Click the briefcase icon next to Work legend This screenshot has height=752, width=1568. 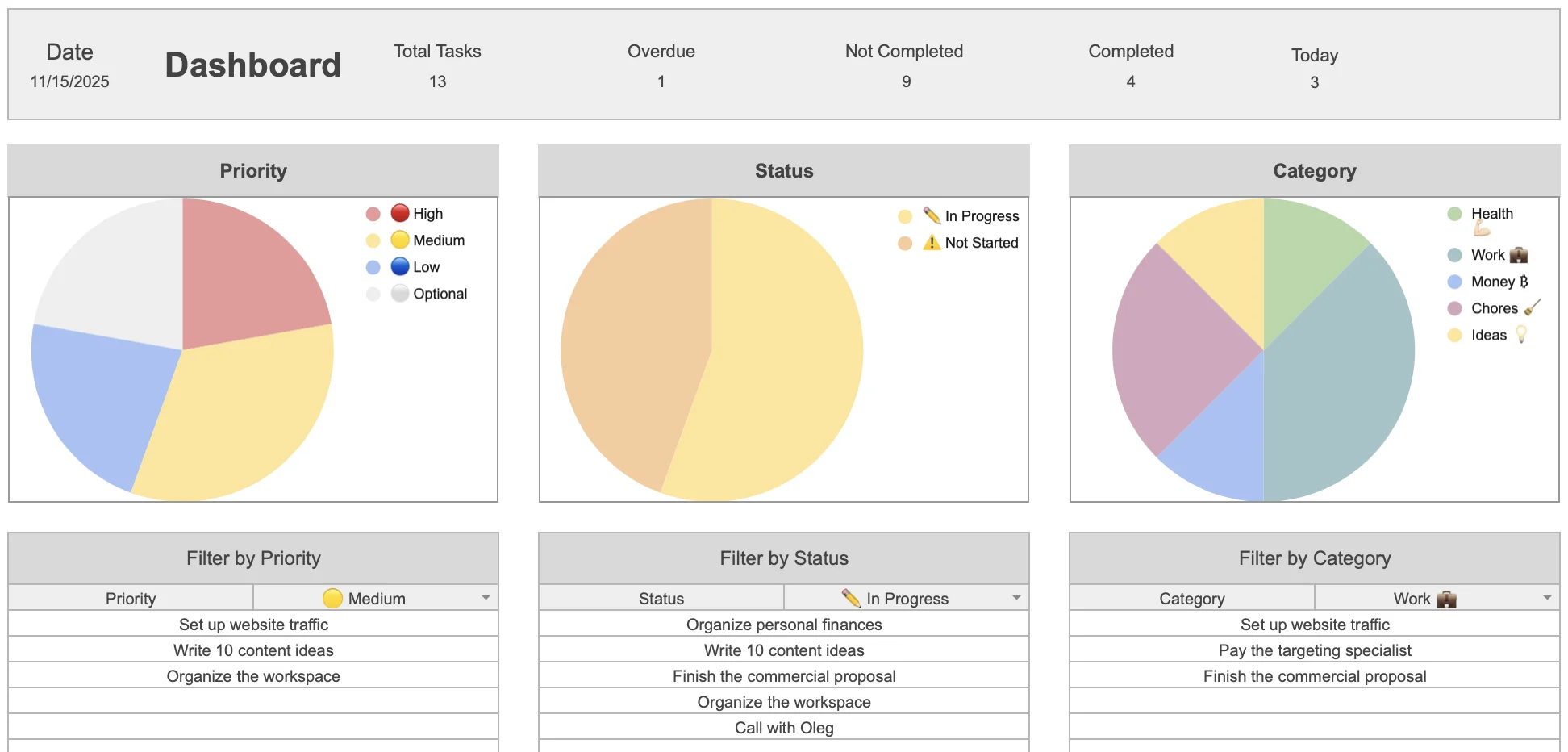pos(1519,255)
